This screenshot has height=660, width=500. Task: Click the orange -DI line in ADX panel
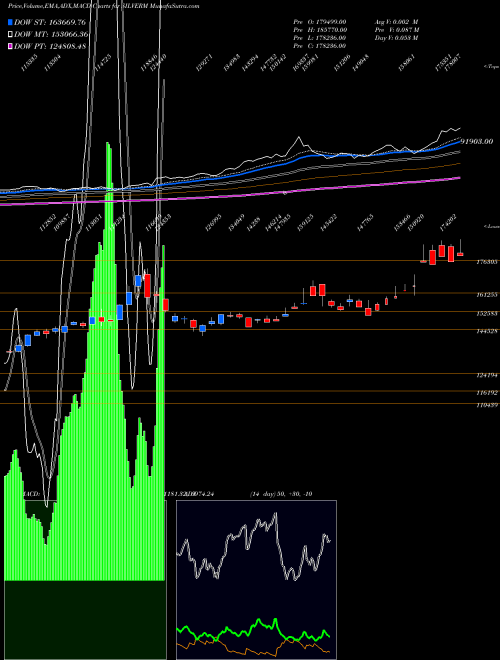[x=254, y=646]
